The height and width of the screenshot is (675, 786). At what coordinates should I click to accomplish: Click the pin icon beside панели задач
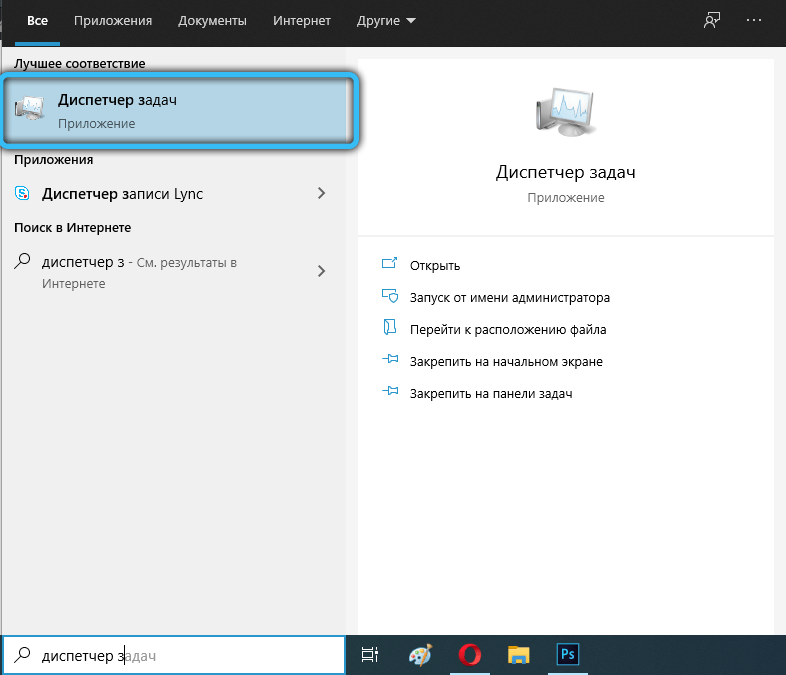click(x=390, y=391)
